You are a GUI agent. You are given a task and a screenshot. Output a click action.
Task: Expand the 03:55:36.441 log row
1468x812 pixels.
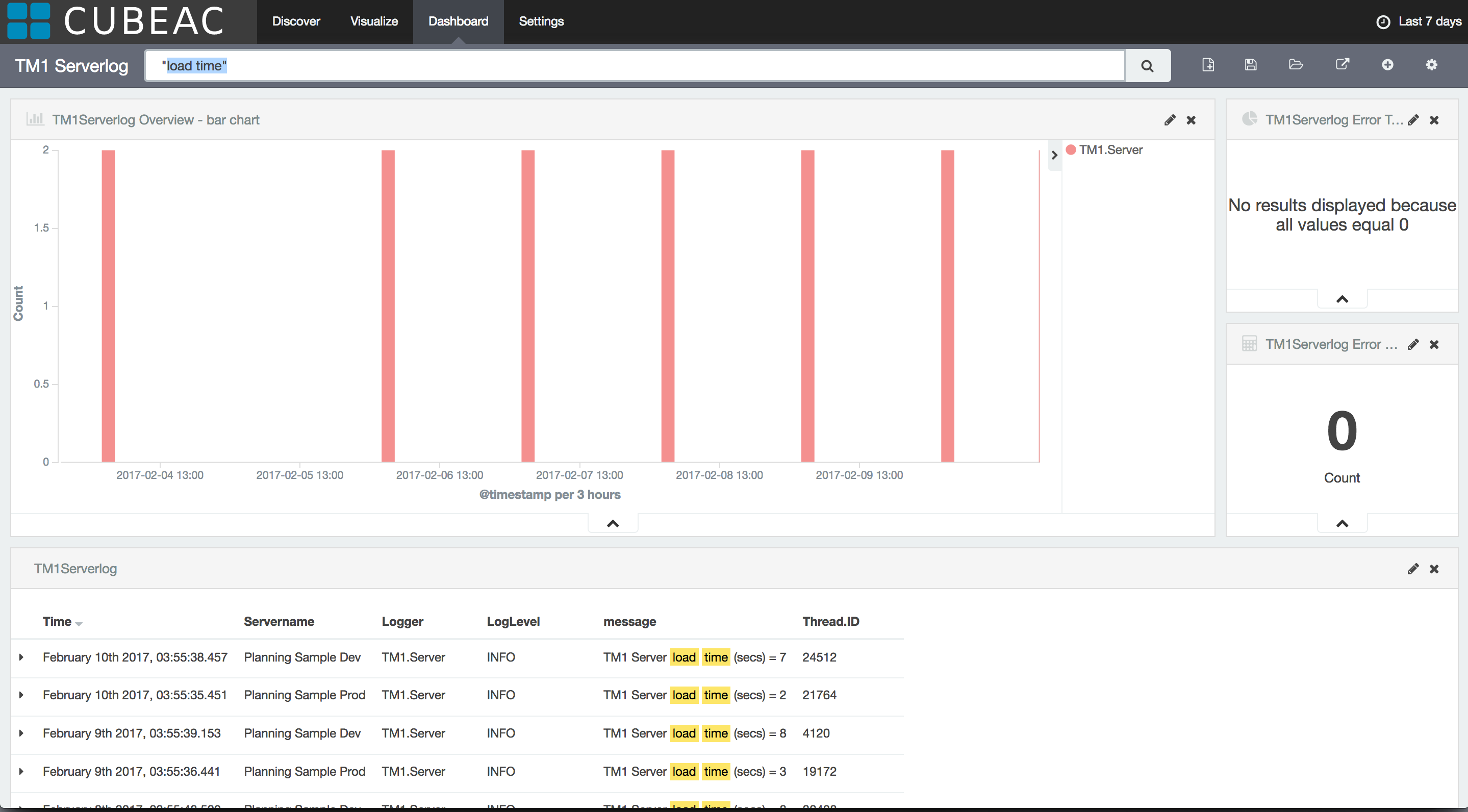coord(21,771)
